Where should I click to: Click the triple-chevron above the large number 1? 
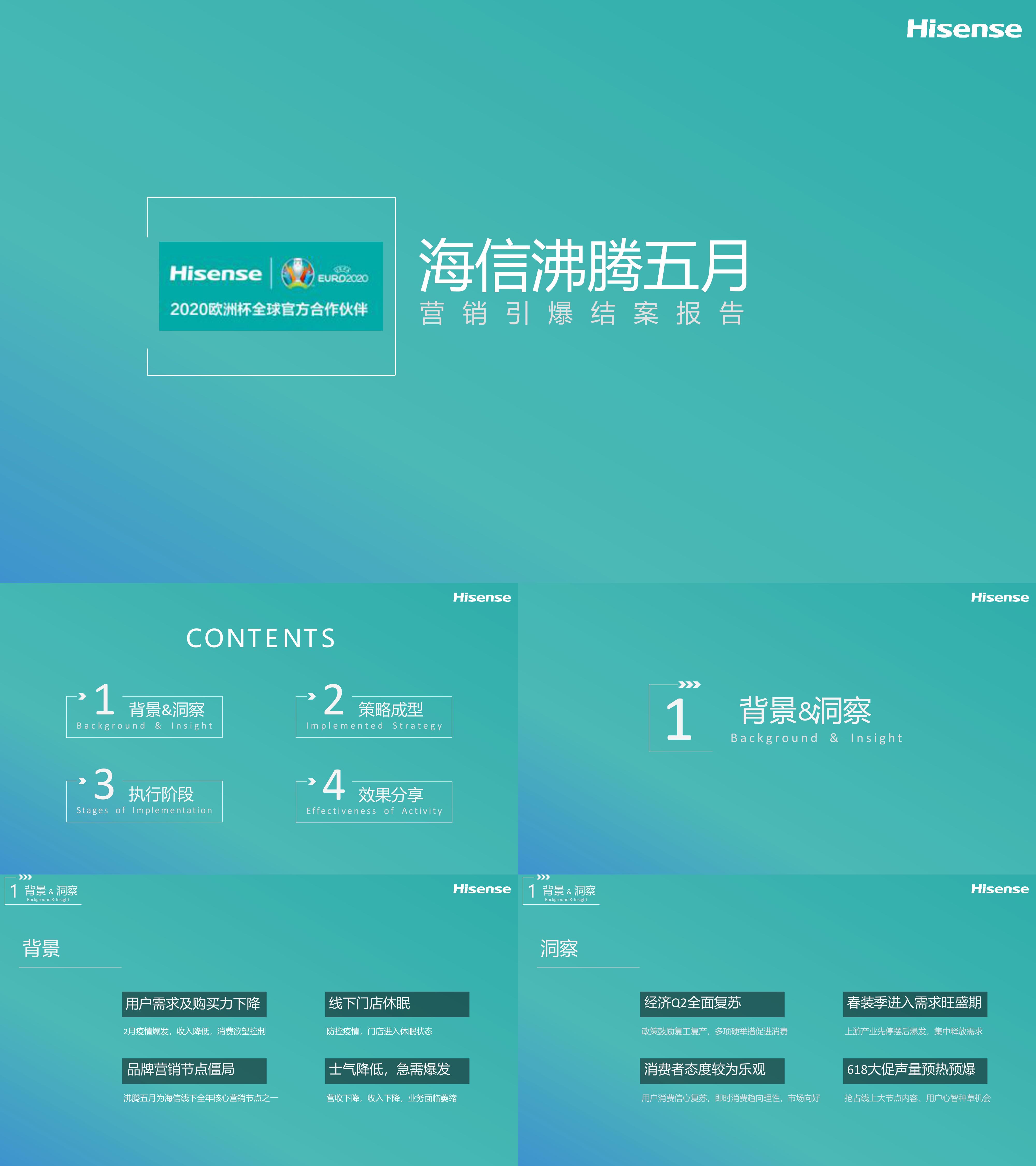tap(689, 685)
